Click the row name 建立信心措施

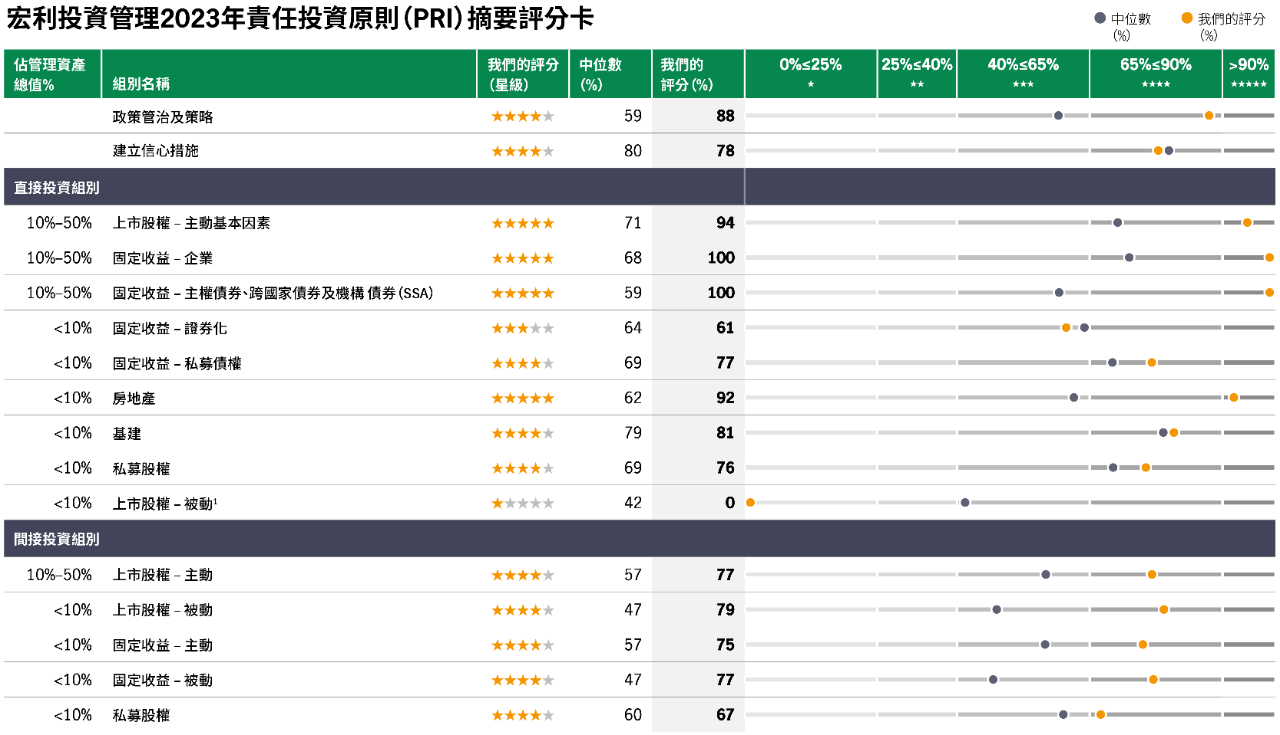point(156,151)
